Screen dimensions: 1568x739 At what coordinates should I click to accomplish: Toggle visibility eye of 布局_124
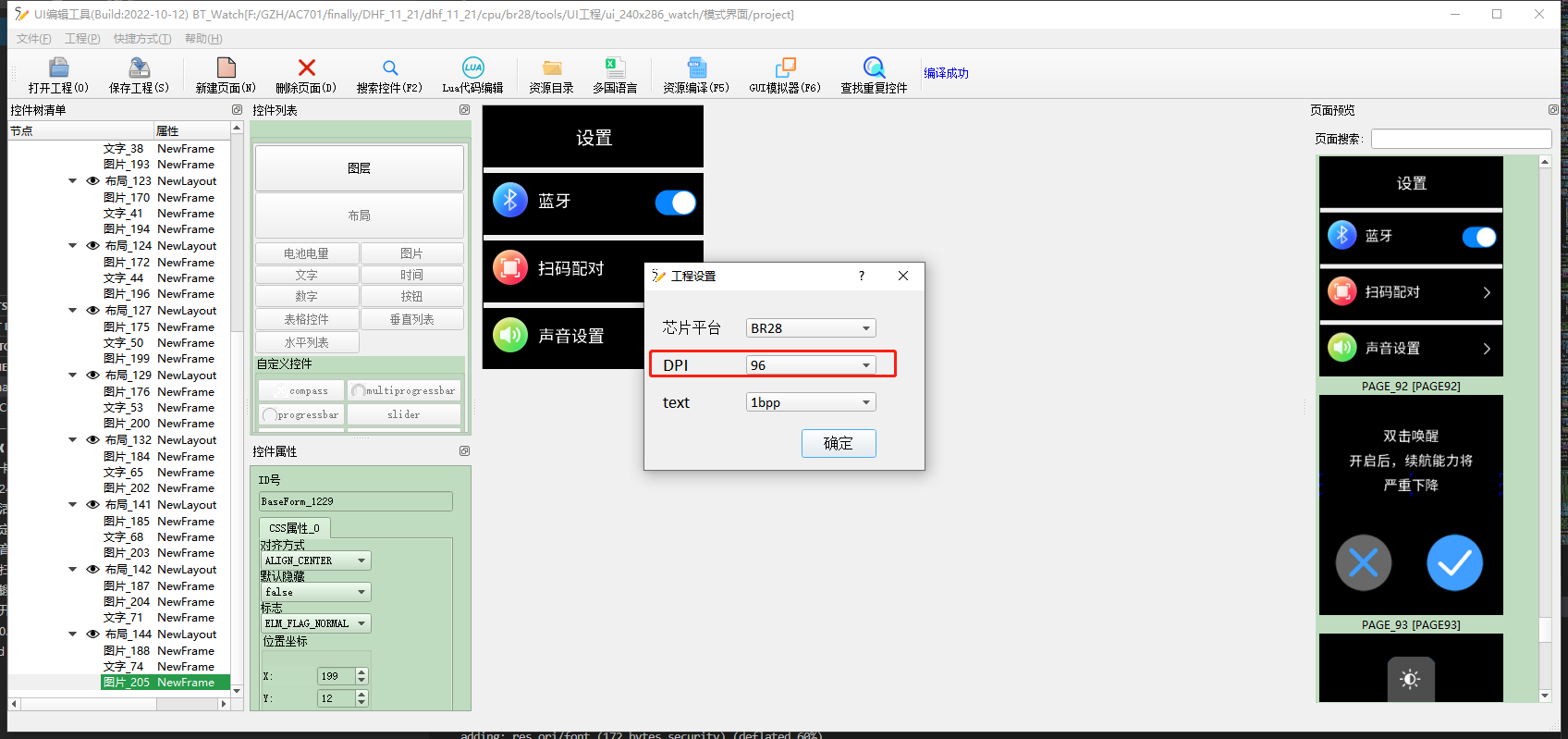[92, 246]
